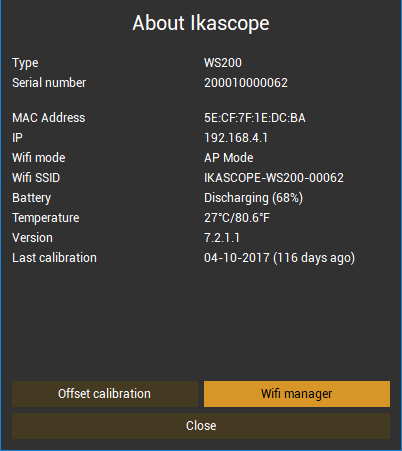The image size is (402, 451).
Task: Select MAC value 5E:CF:7F:1E:DC:BA
Action: click(x=255, y=118)
